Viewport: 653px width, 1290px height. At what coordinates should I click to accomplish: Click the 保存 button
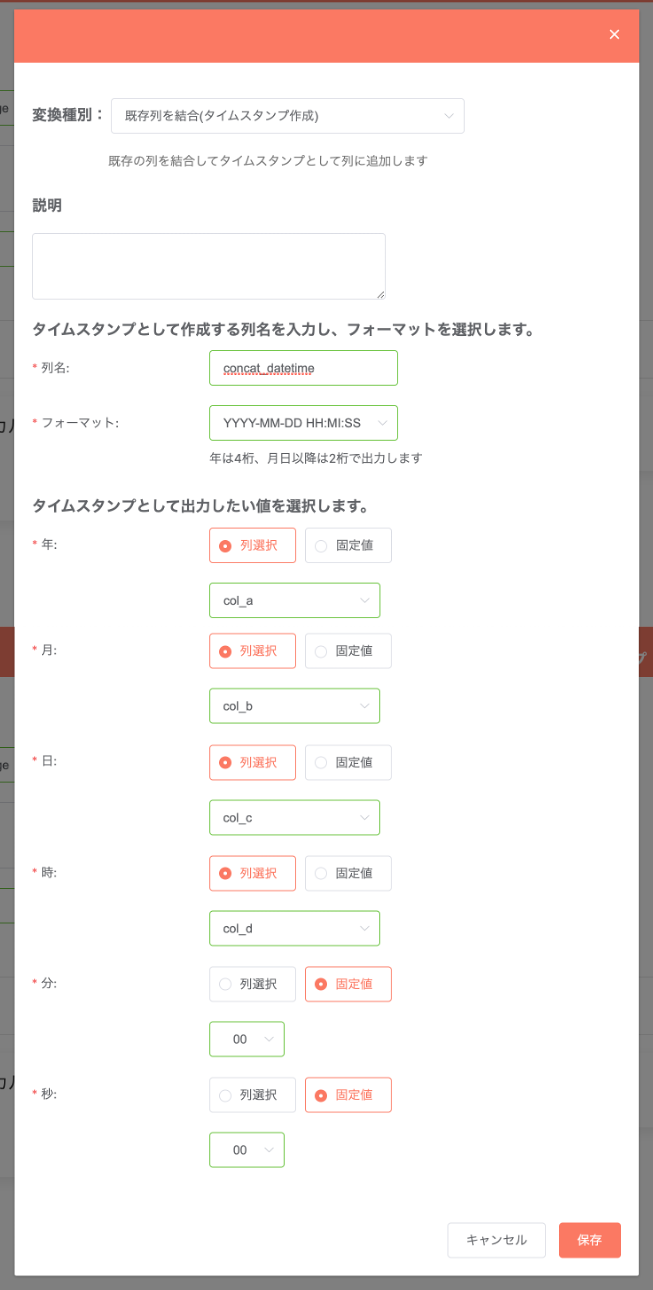(x=590, y=1240)
